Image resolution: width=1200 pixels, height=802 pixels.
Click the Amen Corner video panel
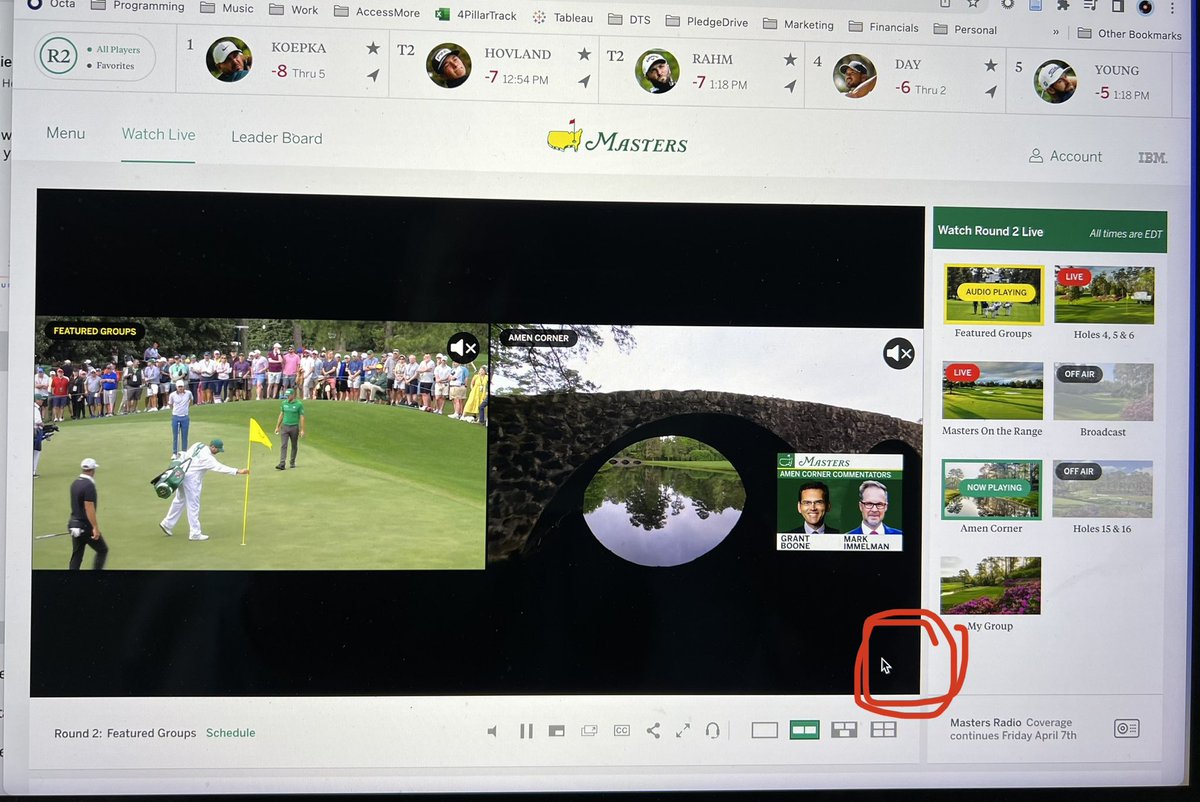[x=706, y=448]
